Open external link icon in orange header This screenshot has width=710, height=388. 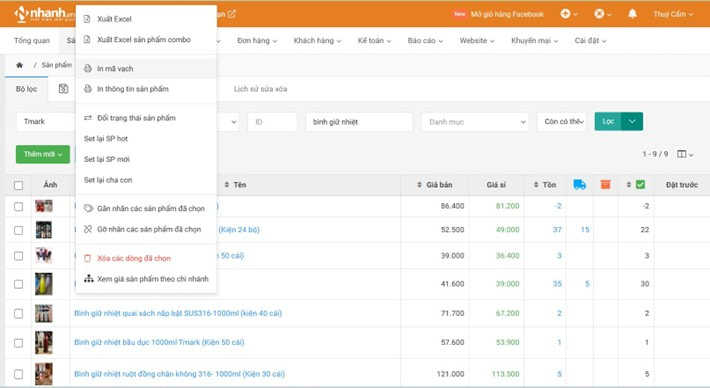click(x=231, y=14)
